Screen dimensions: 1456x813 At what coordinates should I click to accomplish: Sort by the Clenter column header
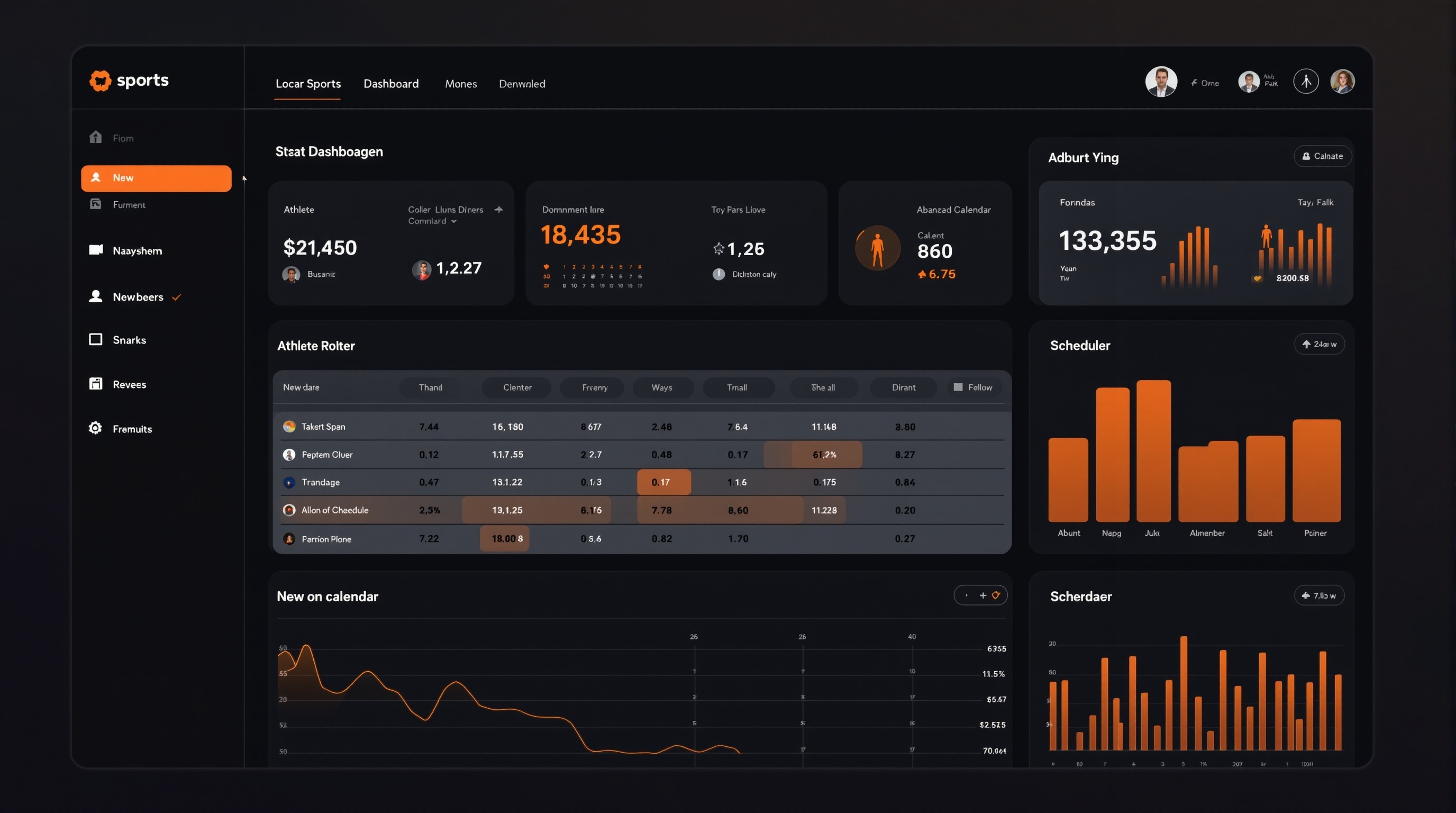click(516, 387)
